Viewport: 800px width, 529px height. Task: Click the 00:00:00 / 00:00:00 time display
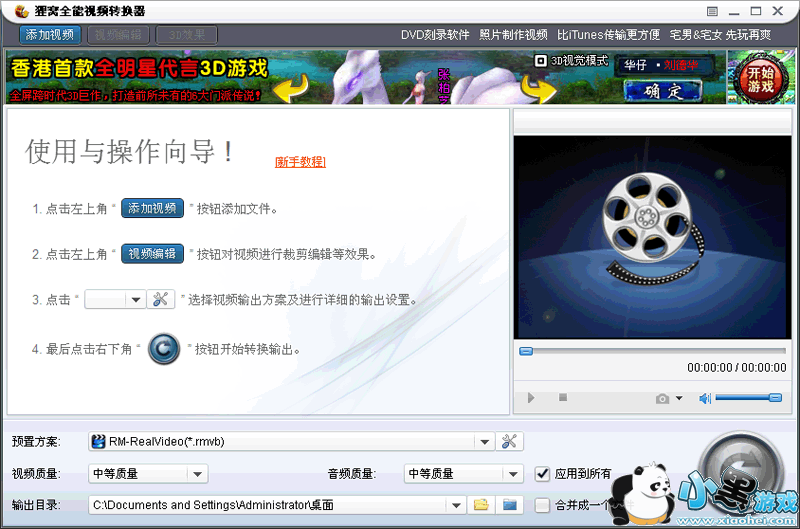tap(737, 367)
